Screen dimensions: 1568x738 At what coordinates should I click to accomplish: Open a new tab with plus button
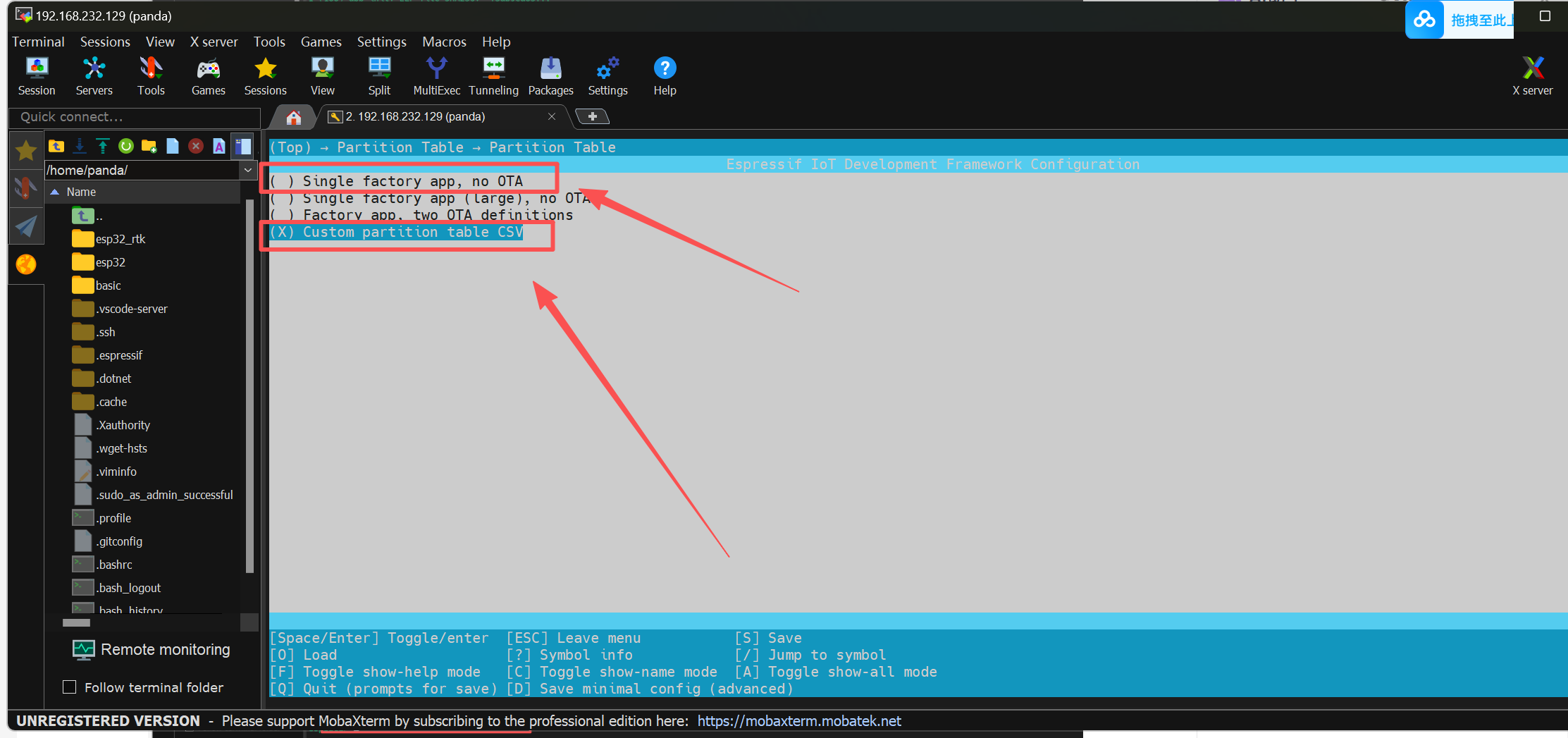click(593, 116)
